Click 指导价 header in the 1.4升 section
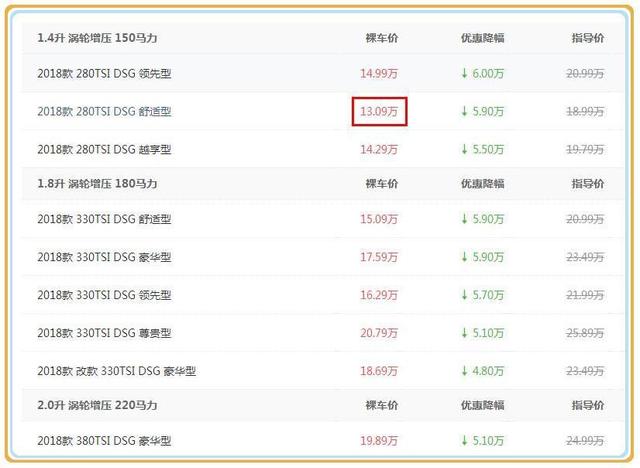 tap(588, 38)
